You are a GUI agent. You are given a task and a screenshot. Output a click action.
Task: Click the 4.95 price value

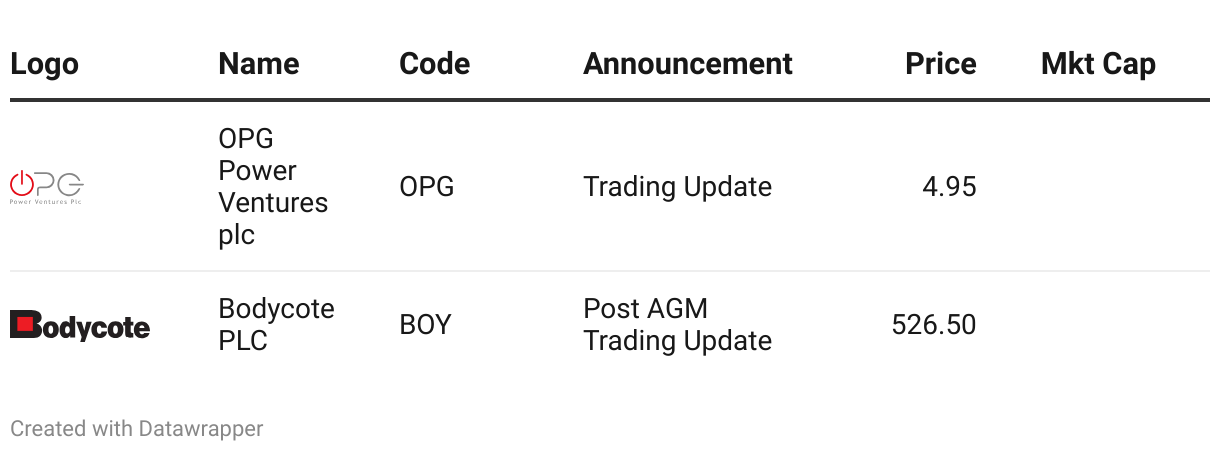(x=949, y=187)
